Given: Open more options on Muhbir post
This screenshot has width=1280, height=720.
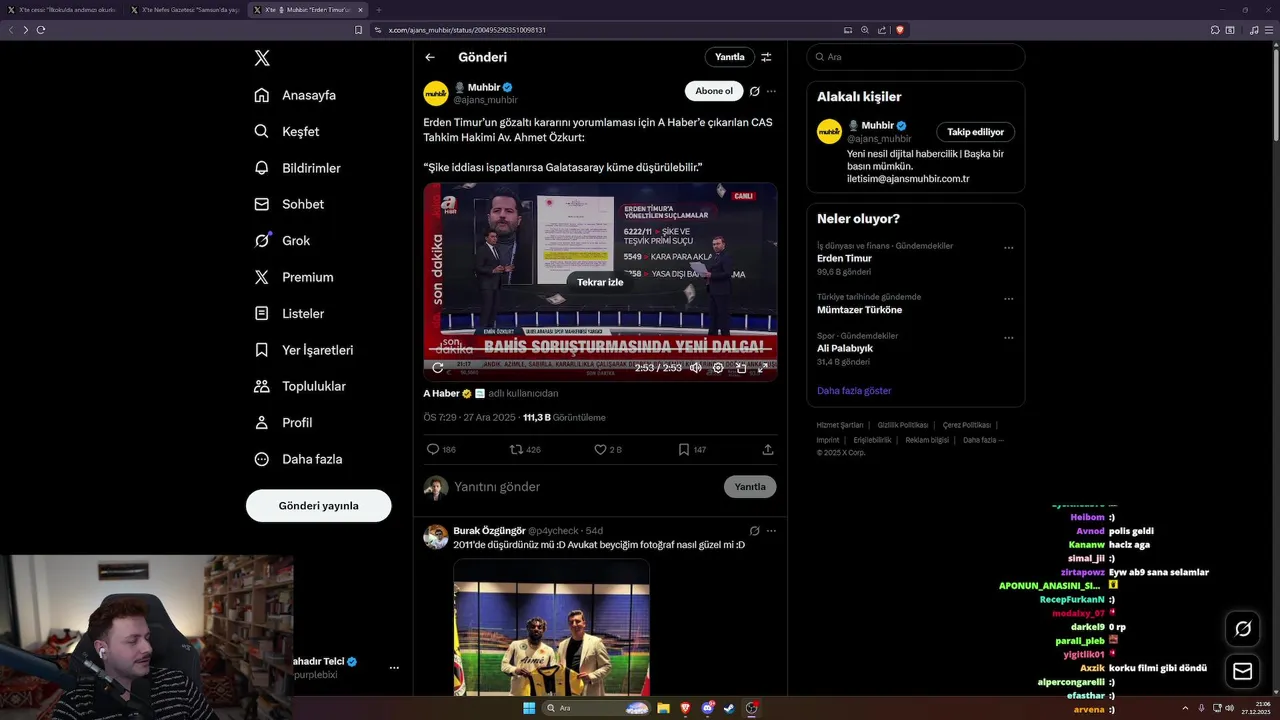Looking at the screenshot, I should [771, 91].
